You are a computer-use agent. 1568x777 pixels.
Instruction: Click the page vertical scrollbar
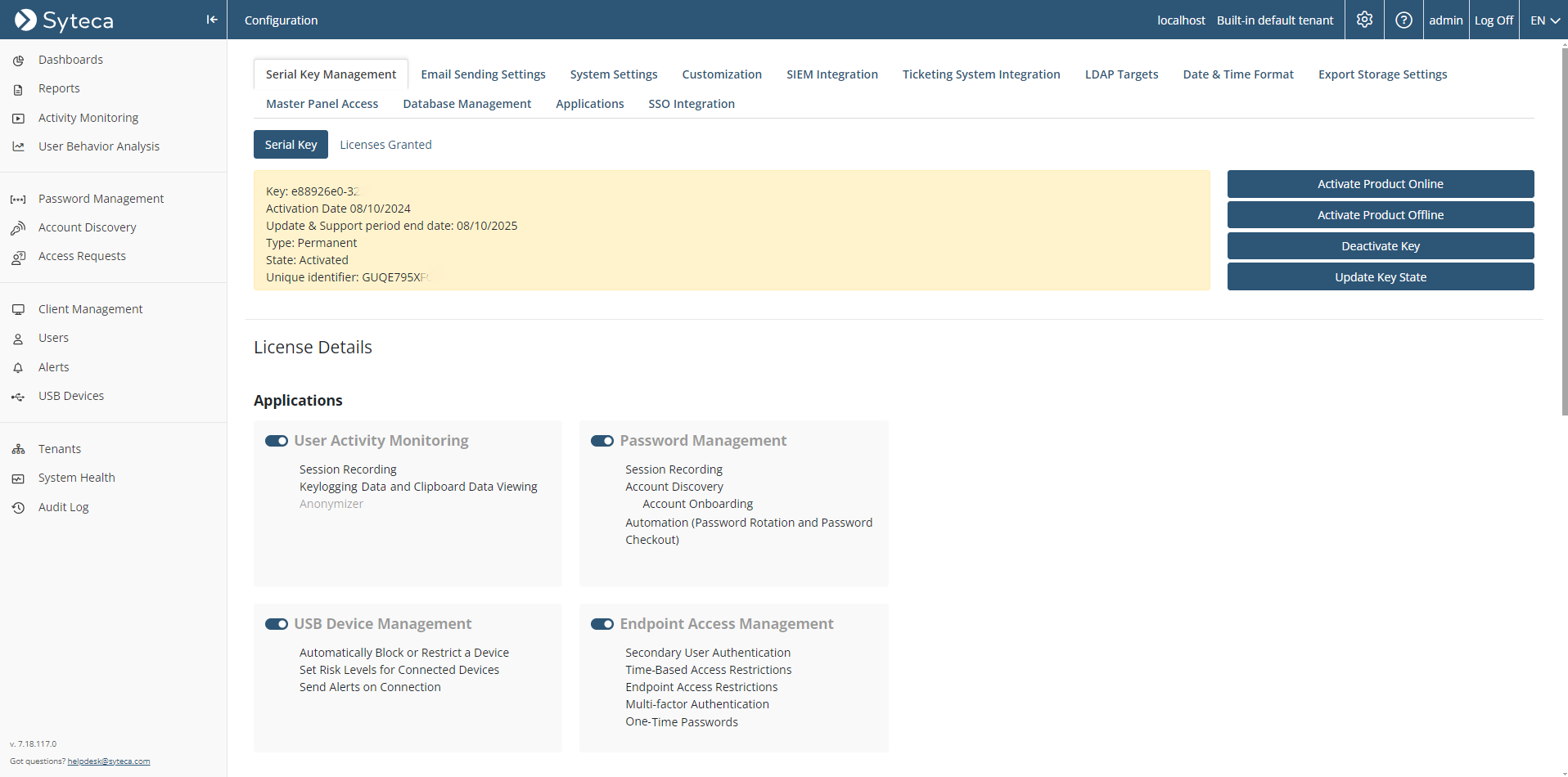point(1564,232)
